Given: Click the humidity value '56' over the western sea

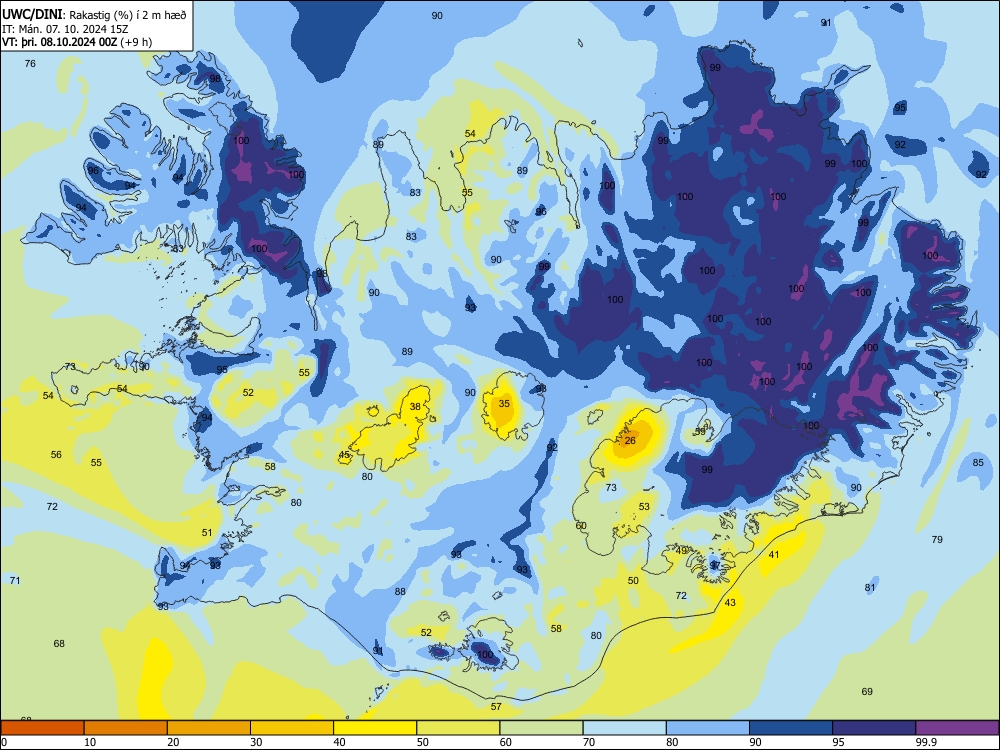Looking at the screenshot, I should tap(56, 455).
